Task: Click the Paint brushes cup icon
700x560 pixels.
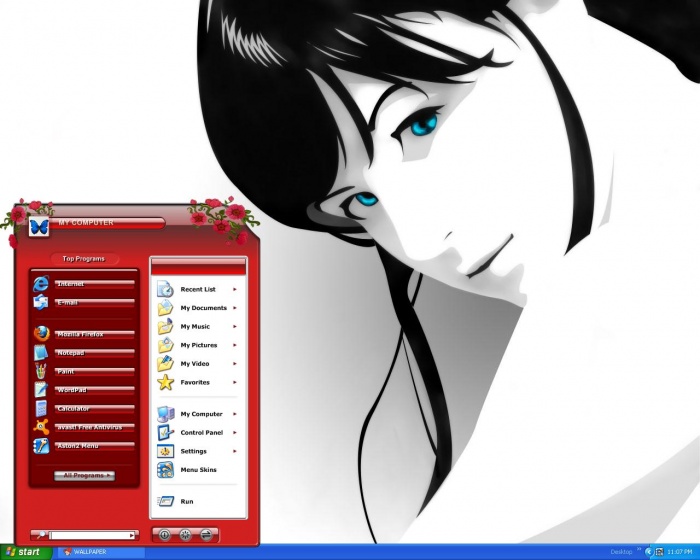Action: pyautogui.click(x=41, y=371)
